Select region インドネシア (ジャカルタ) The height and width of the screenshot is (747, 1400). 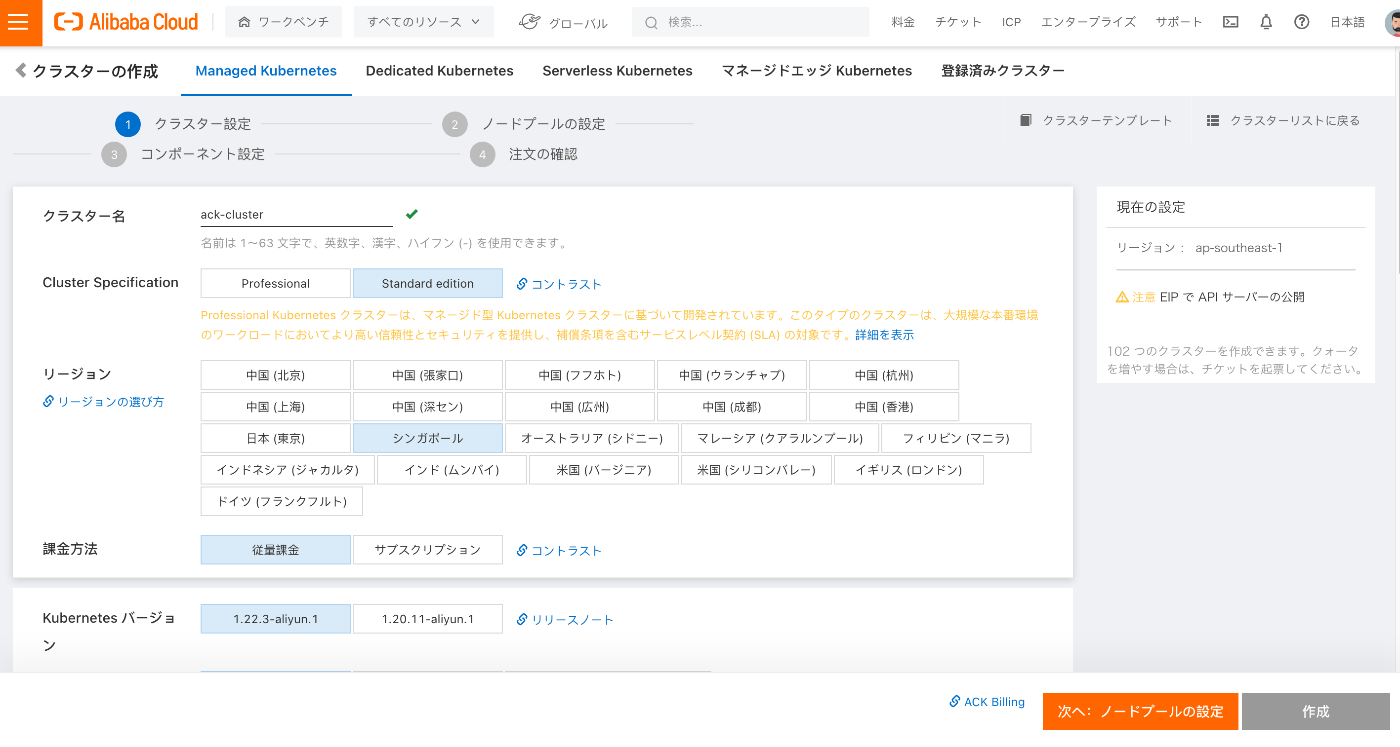pos(288,470)
